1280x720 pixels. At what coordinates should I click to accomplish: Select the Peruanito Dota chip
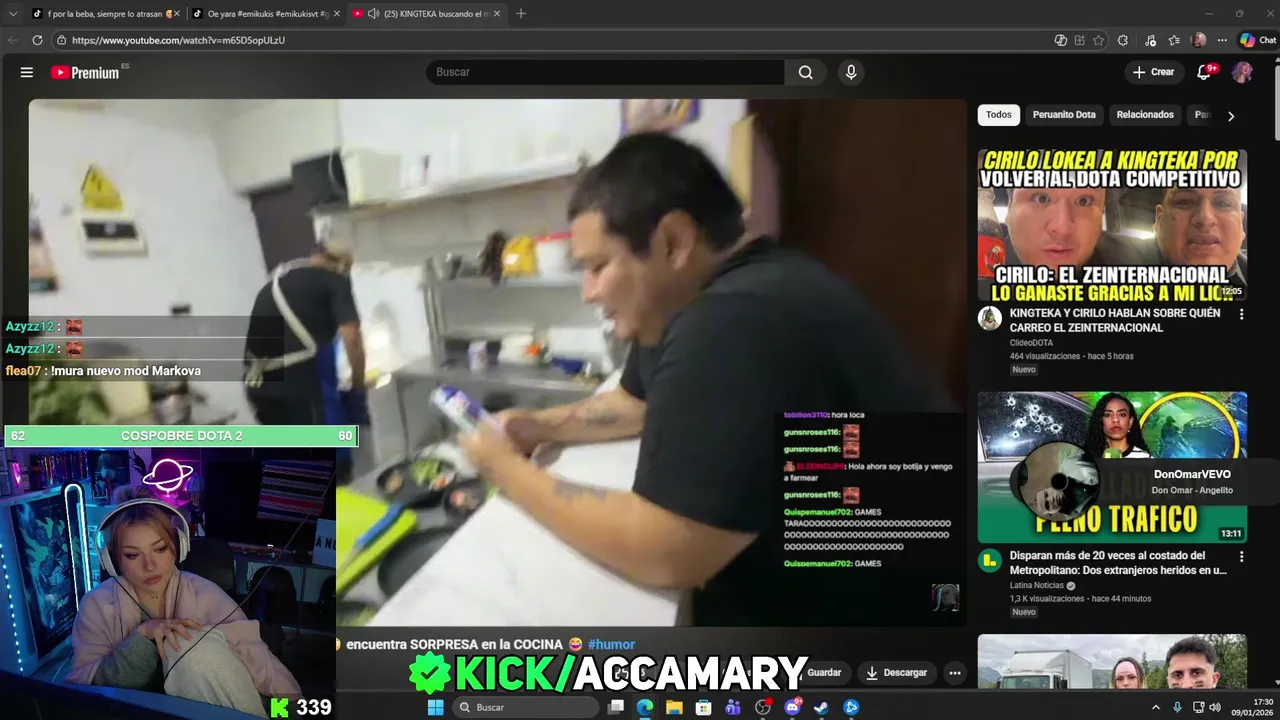[1064, 115]
